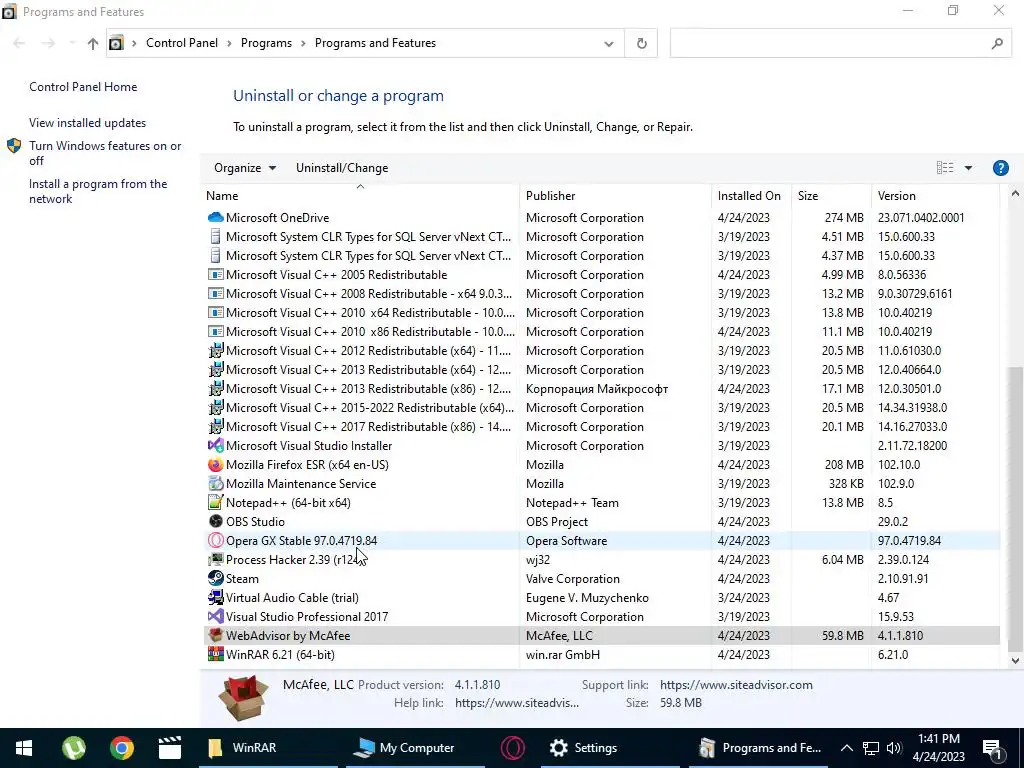
Task: Click the Mozilla Maintenance Service icon
Action: click(x=216, y=484)
